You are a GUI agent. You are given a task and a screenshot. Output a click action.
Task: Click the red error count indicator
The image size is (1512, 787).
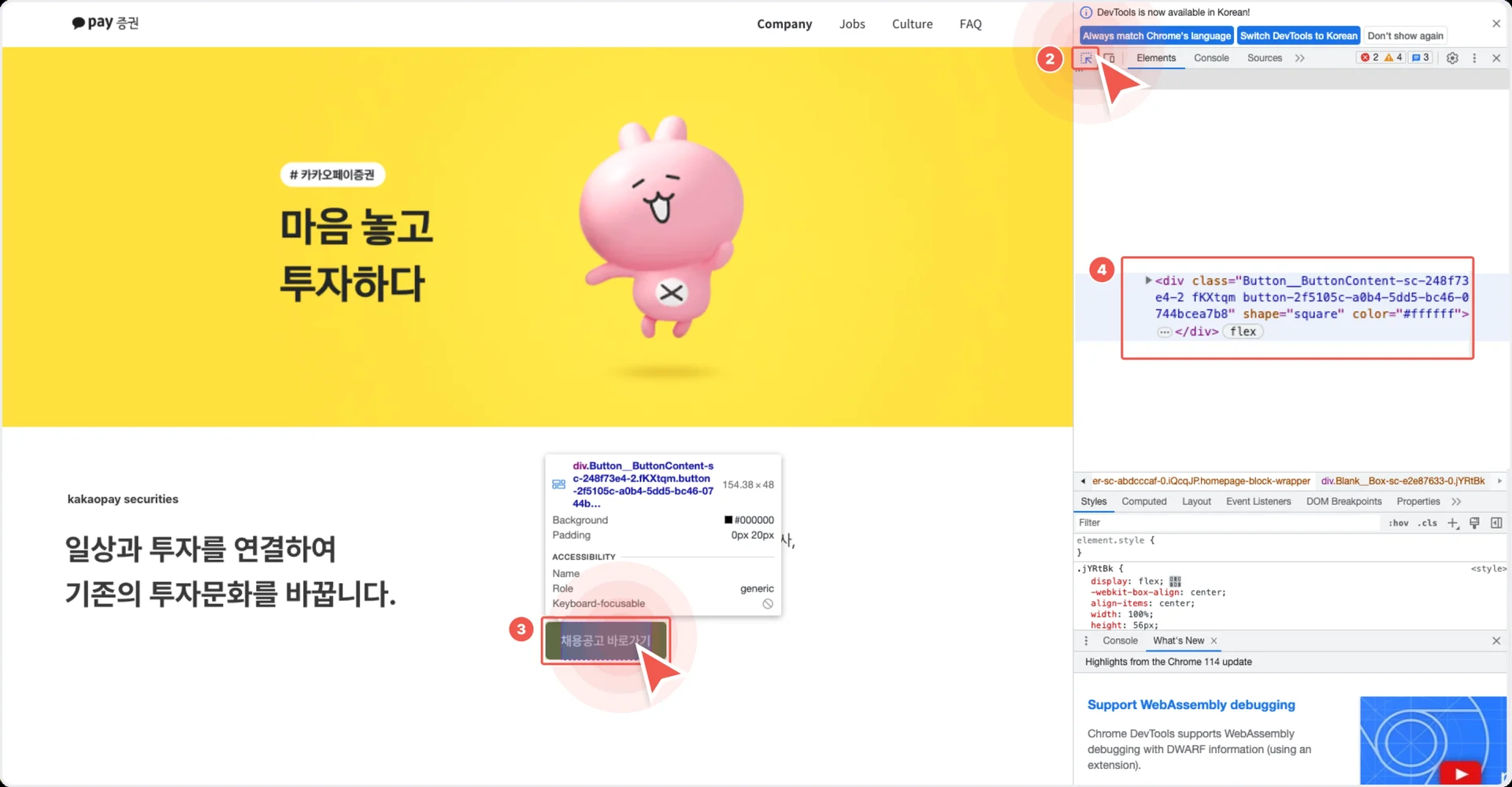click(x=1369, y=58)
